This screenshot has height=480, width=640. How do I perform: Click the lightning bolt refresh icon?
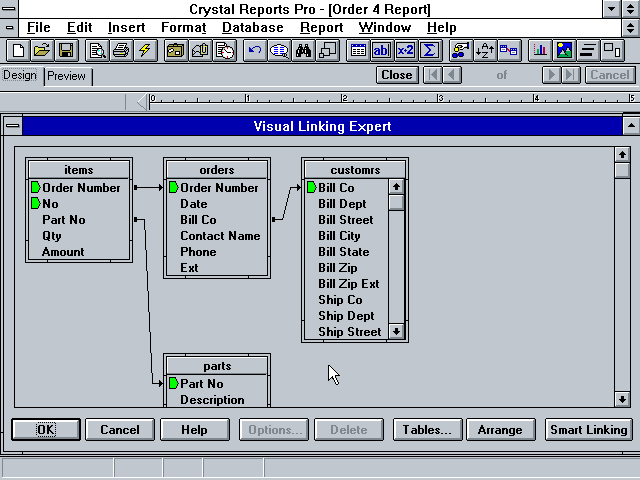tap(145, 51)
